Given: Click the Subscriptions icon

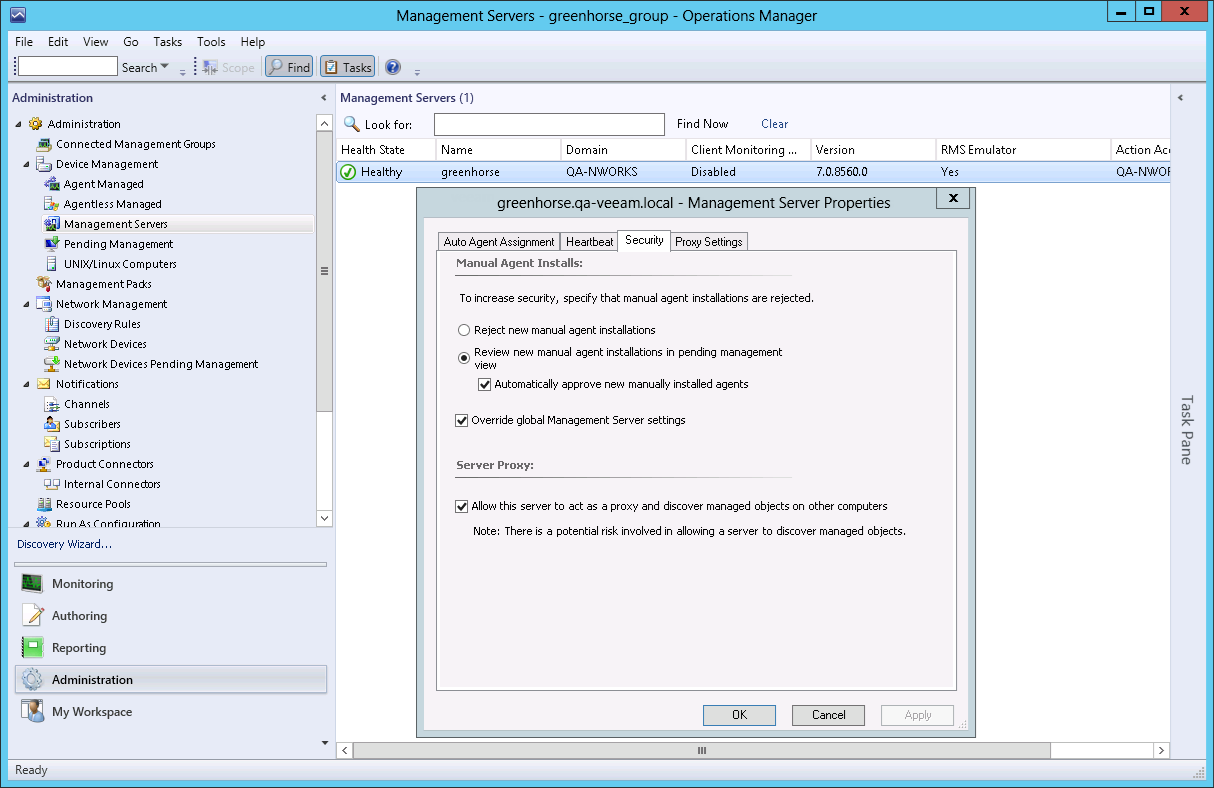Looking at the screenshot, I should pyautogui.click(x=53, y=444).
